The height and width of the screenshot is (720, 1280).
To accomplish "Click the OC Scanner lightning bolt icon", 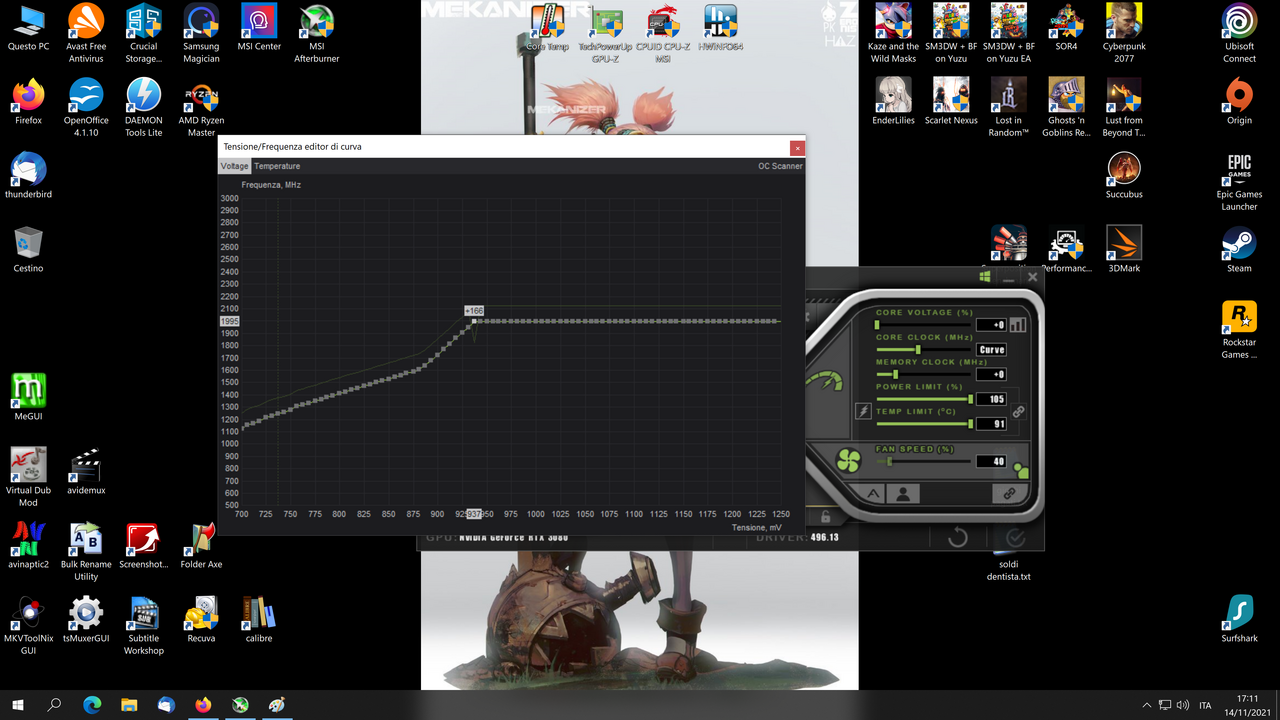I will click(864, 411).
